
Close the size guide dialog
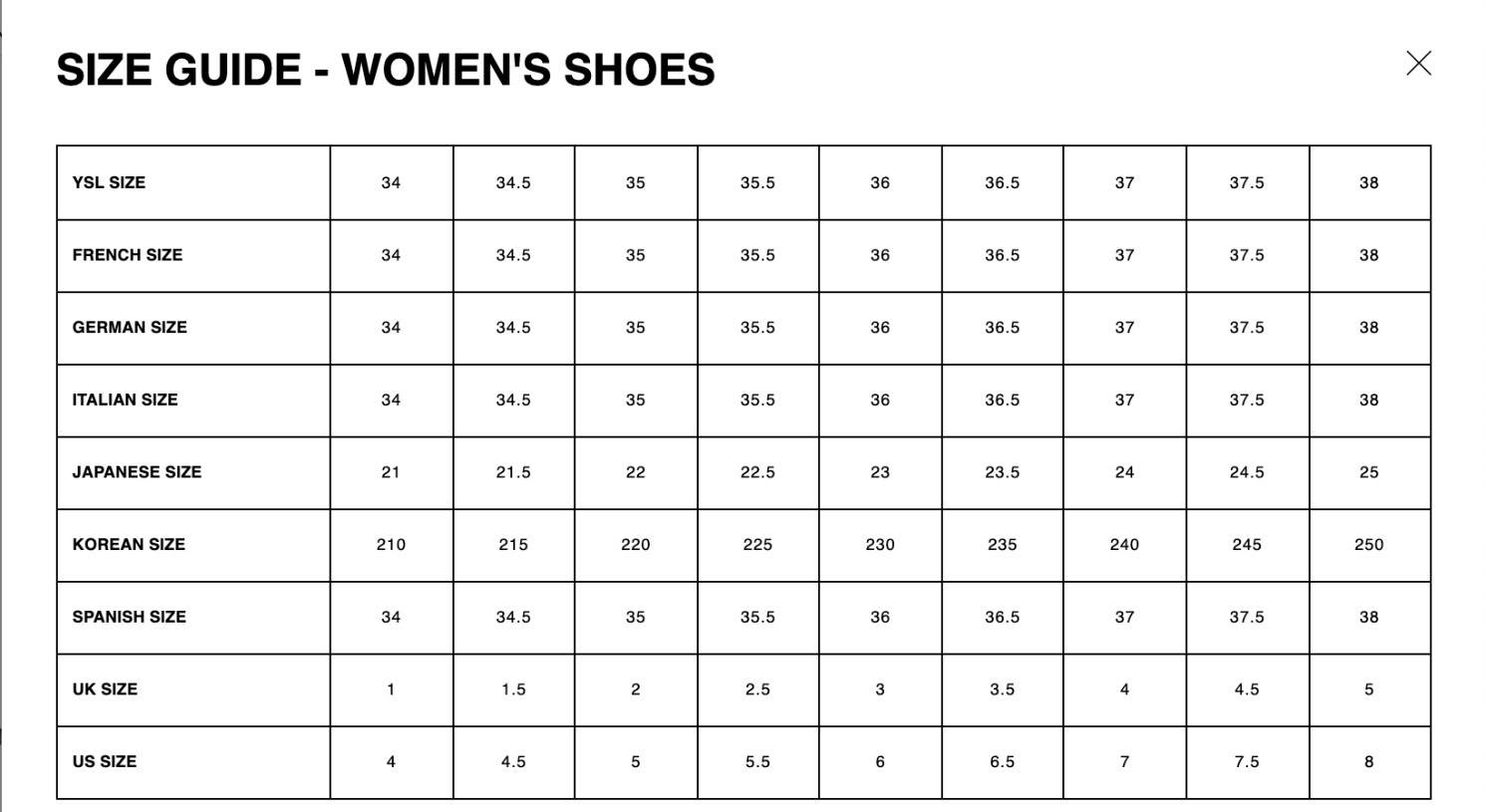pyautogui.click(x=1418, y=64)
